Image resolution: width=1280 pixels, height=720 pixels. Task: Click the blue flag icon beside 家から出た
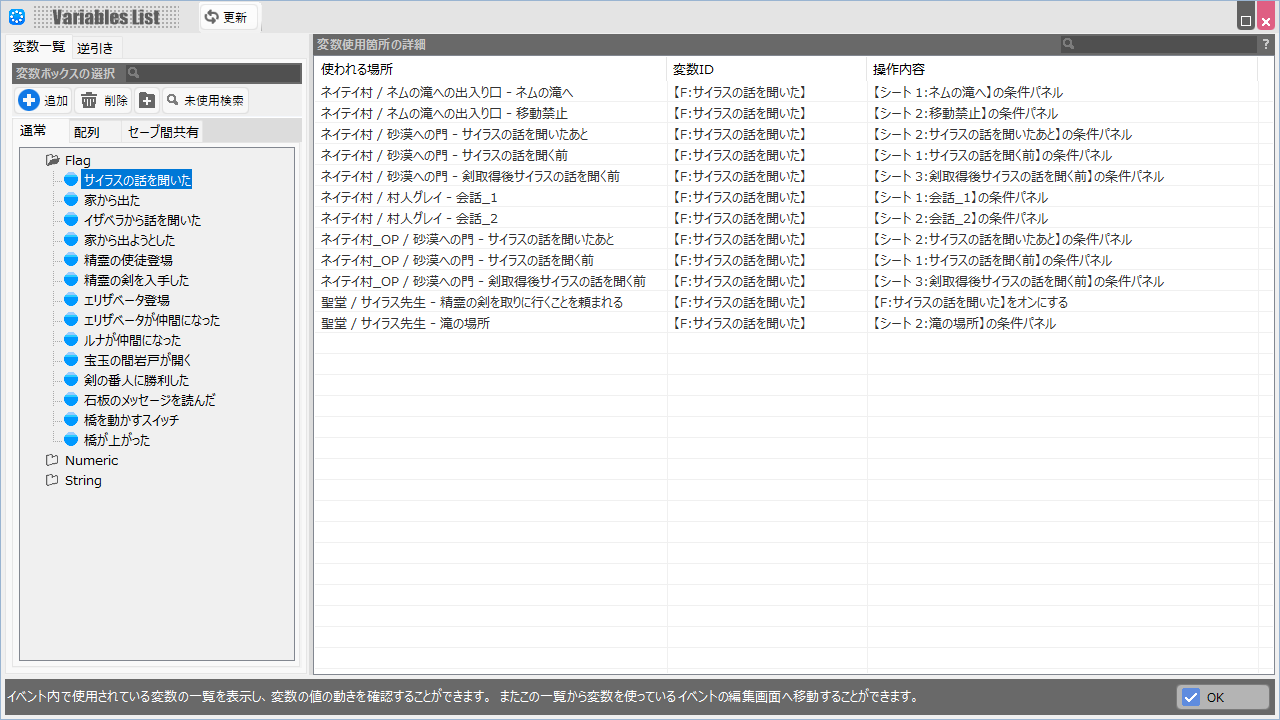[x=71, y=200]
